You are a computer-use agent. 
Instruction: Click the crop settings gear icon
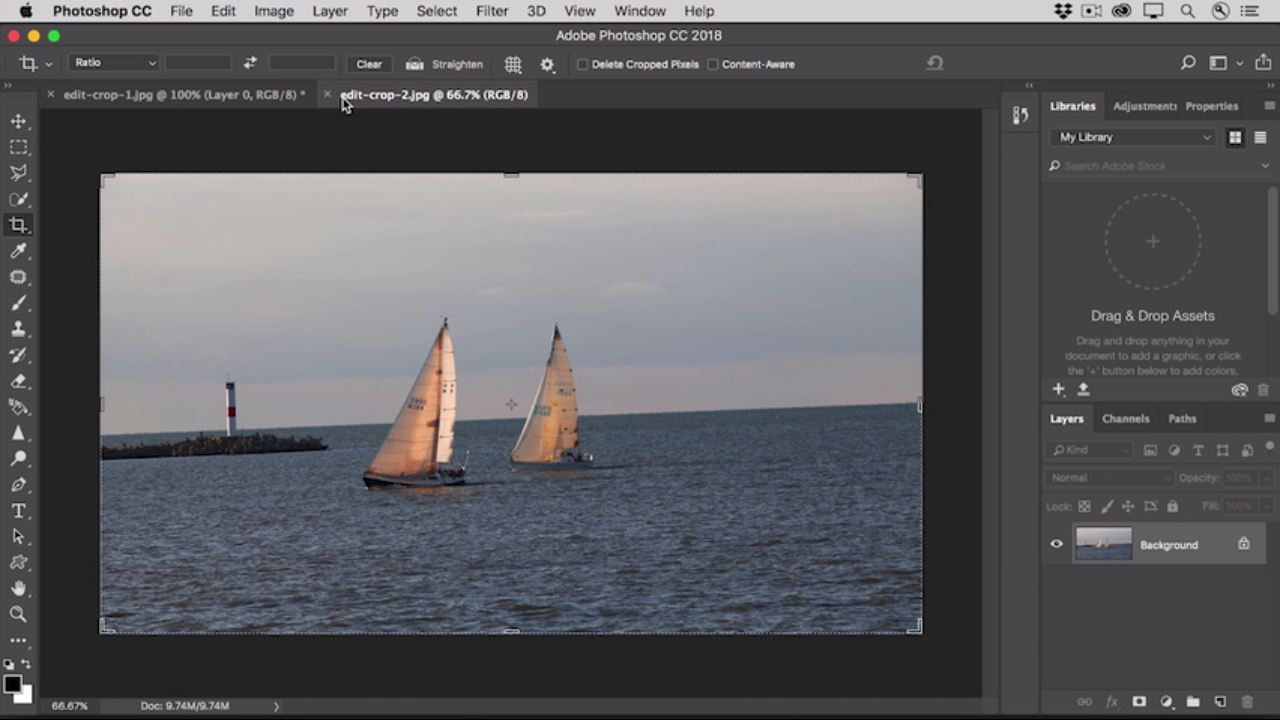tap(547, 64)
